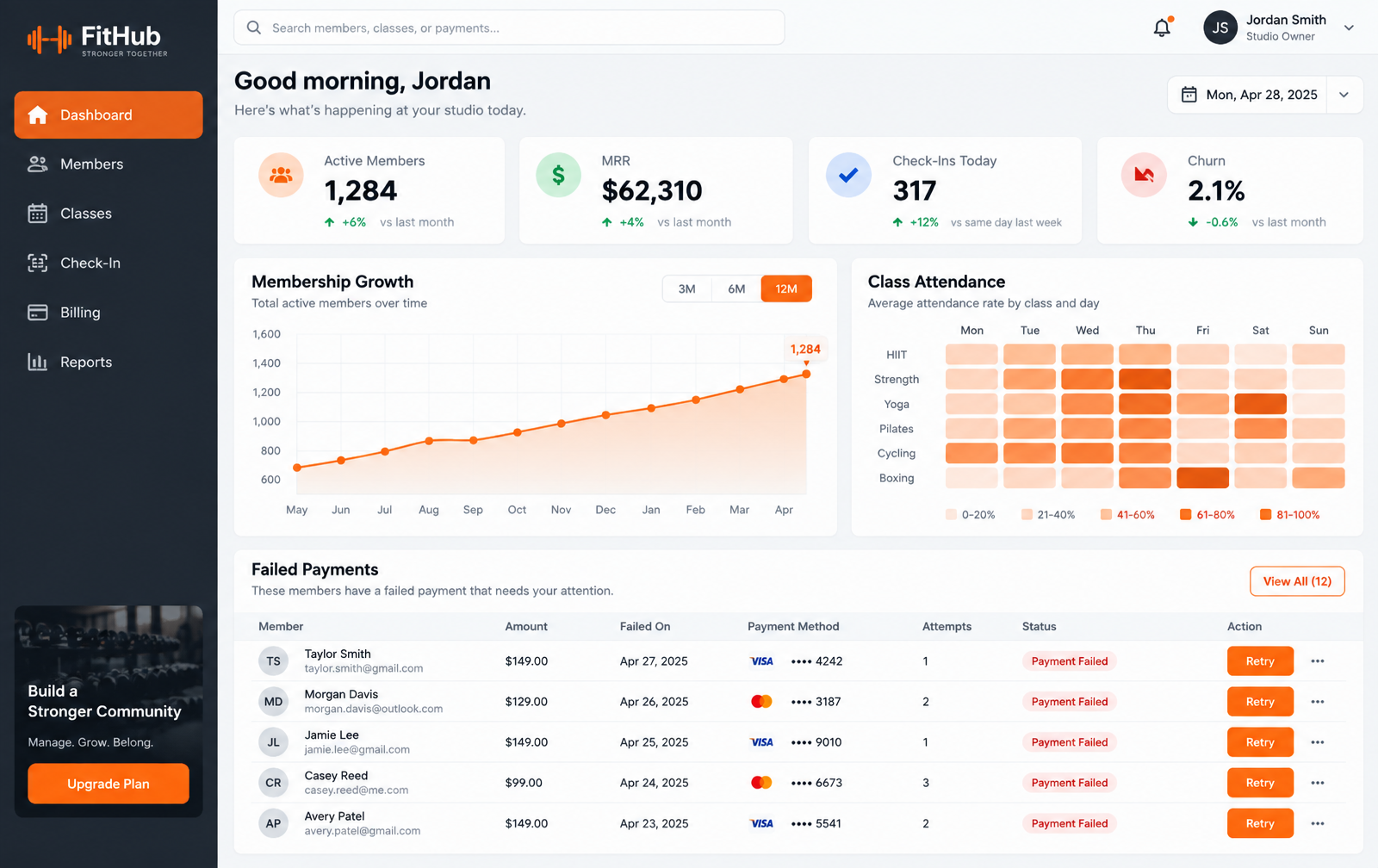Switch chart range to 6M

click(x=736, y=288)
